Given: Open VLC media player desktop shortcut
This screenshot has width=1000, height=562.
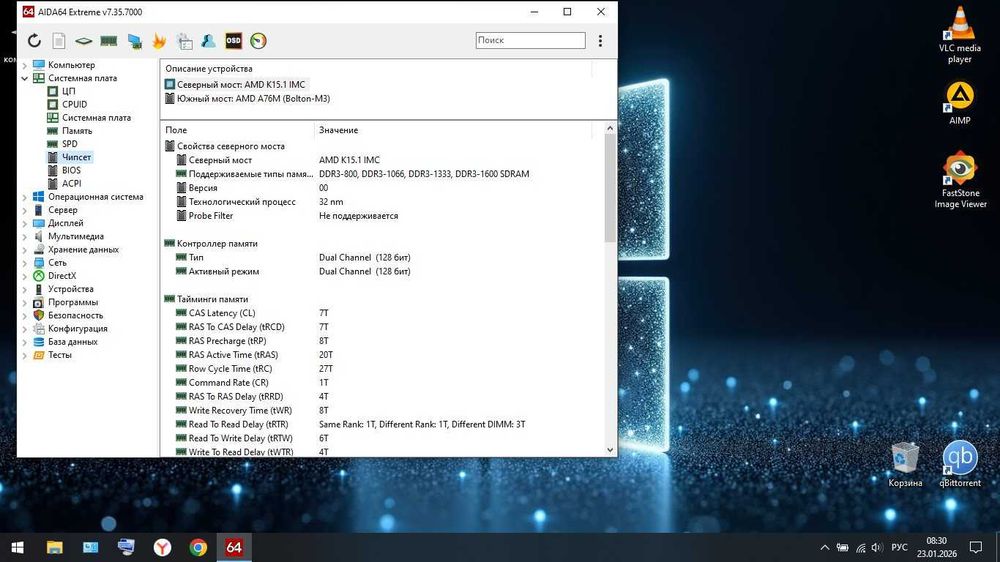Looking at the screenshot, I should (x=959, y=34).
